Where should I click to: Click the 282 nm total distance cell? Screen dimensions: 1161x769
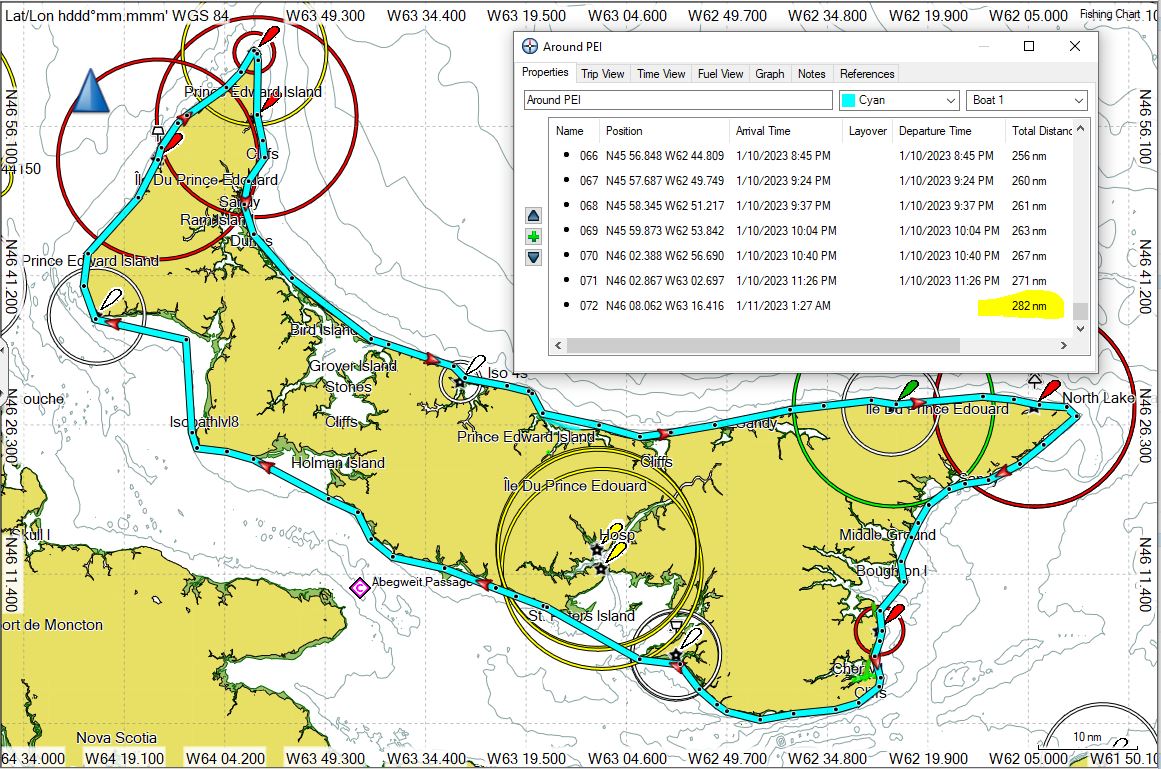pos(1029,306)
